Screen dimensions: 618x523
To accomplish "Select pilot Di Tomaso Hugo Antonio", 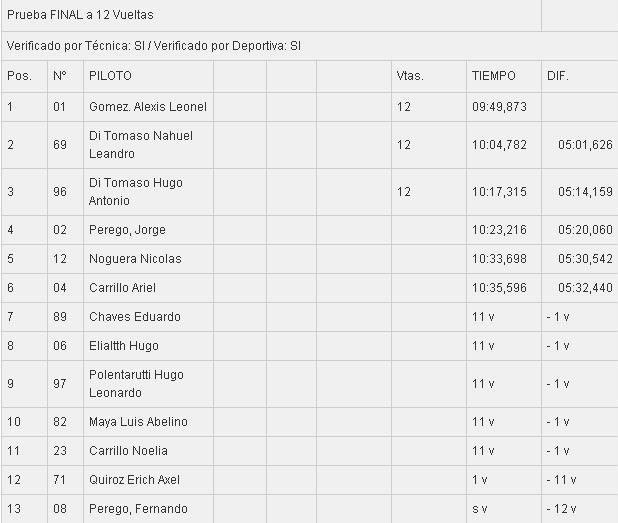I will pyautogui.click(x=136, y=192).
